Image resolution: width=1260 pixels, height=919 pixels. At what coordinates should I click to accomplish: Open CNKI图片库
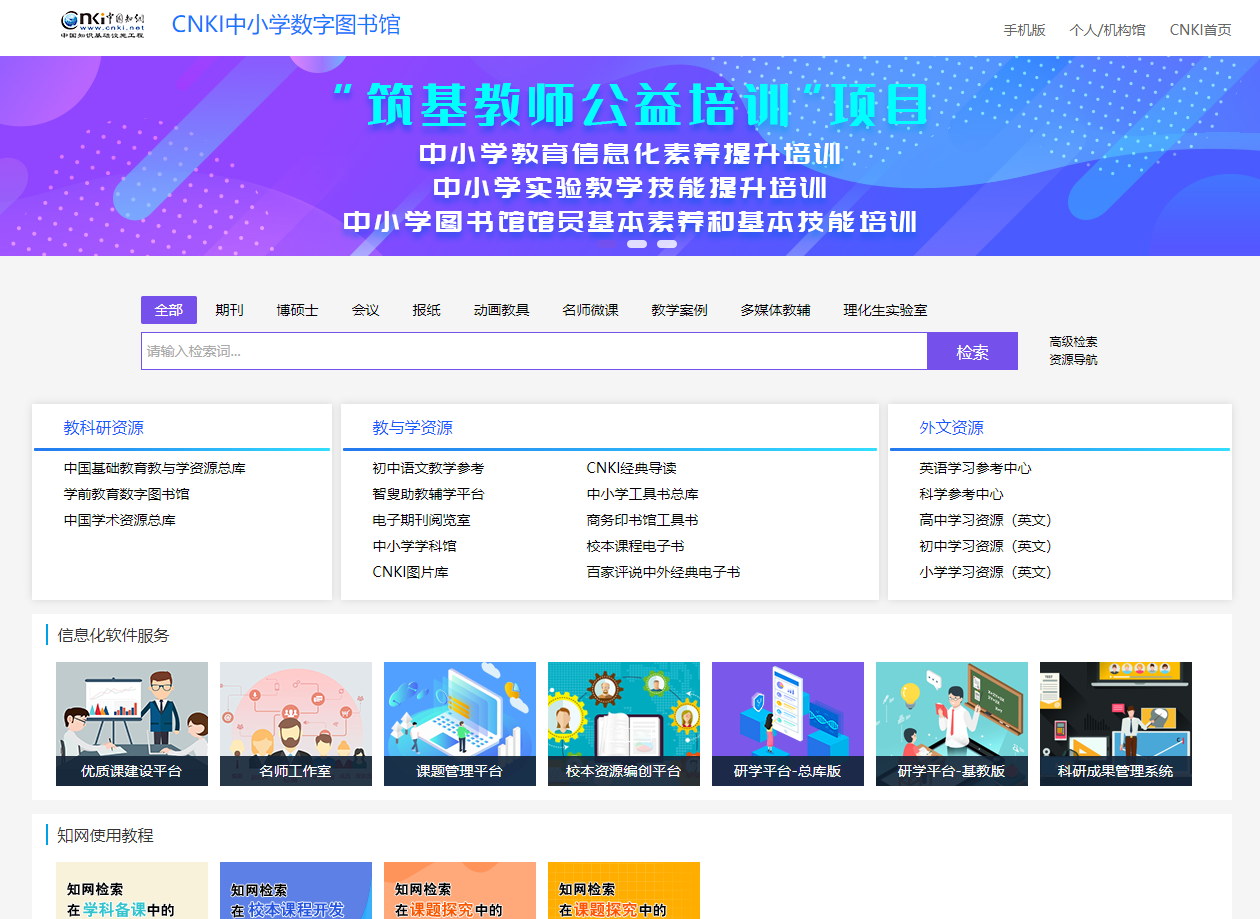coord(410,572)
